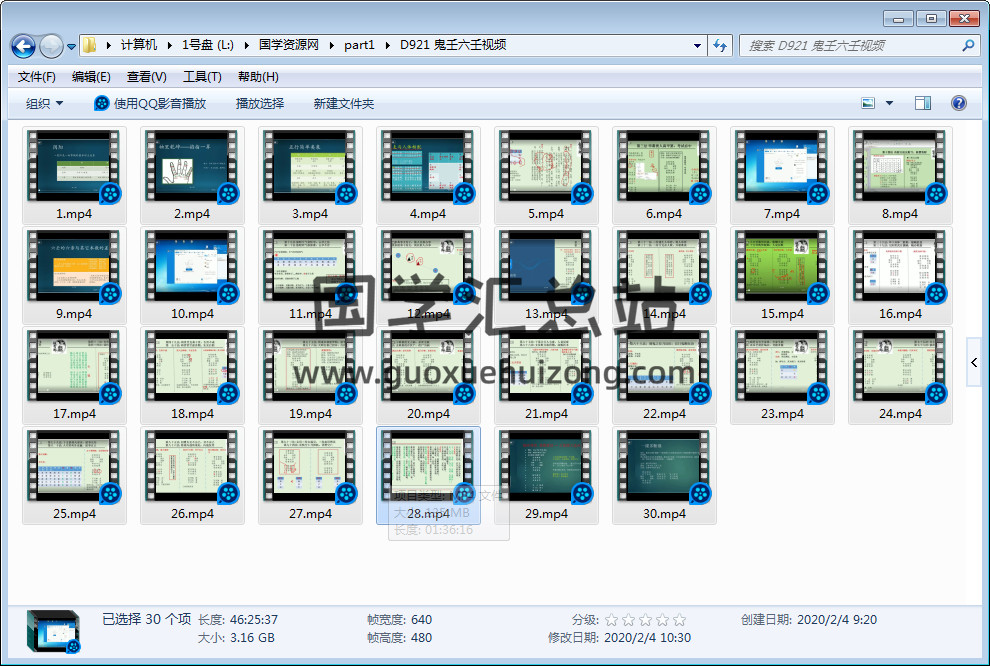This screenshot has height=666, width=990.
Task: Select video file 18.mp4
Action: (x=192, y=375)
